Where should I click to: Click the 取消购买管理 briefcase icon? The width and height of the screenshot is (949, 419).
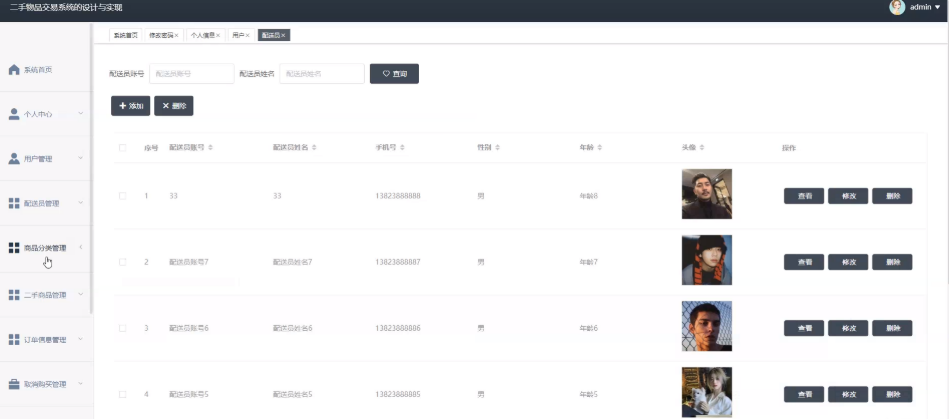pos(14,384)
